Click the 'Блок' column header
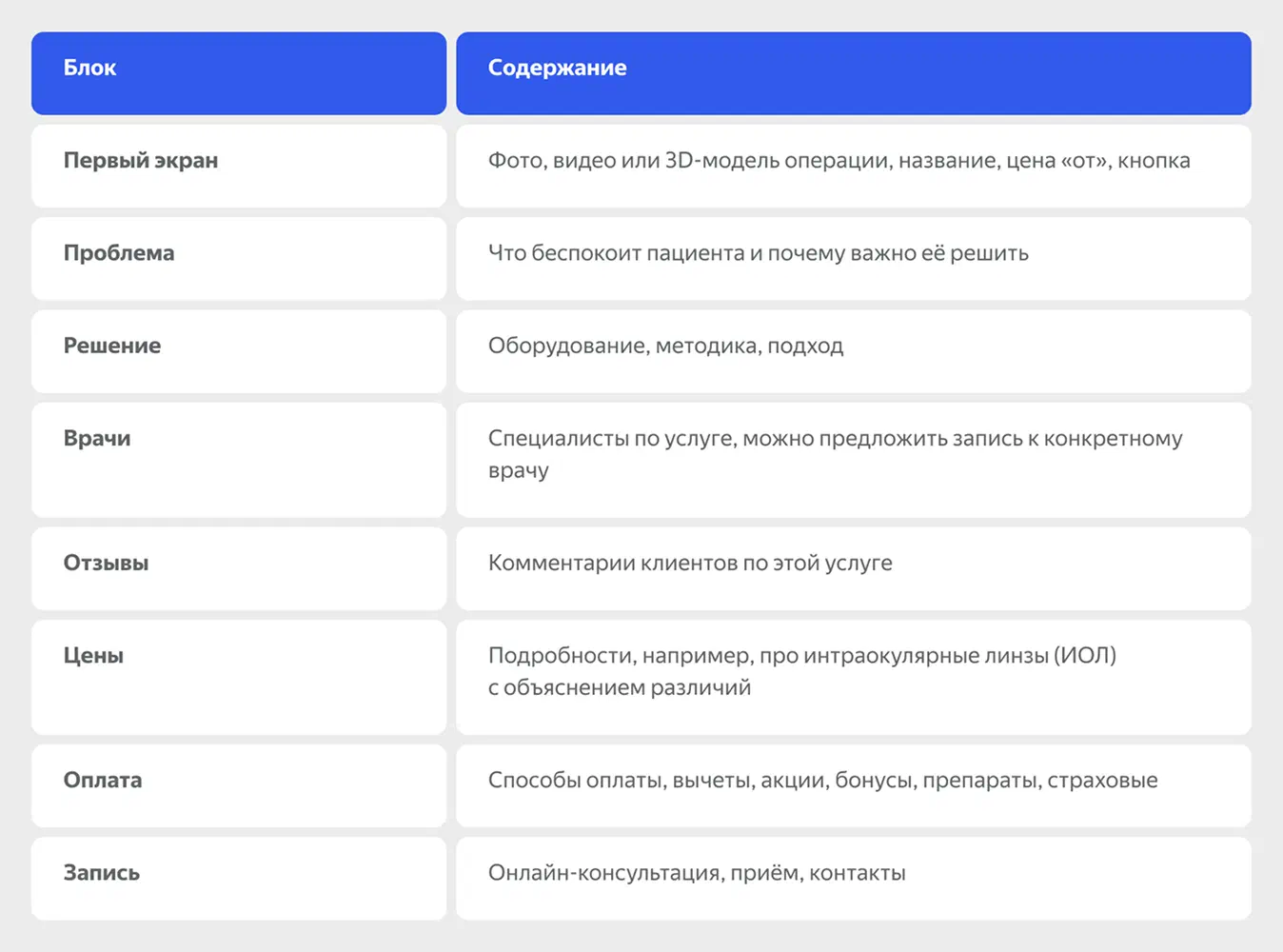The width and height of the screenshot is (1283, 952). [x=239, y=73]
